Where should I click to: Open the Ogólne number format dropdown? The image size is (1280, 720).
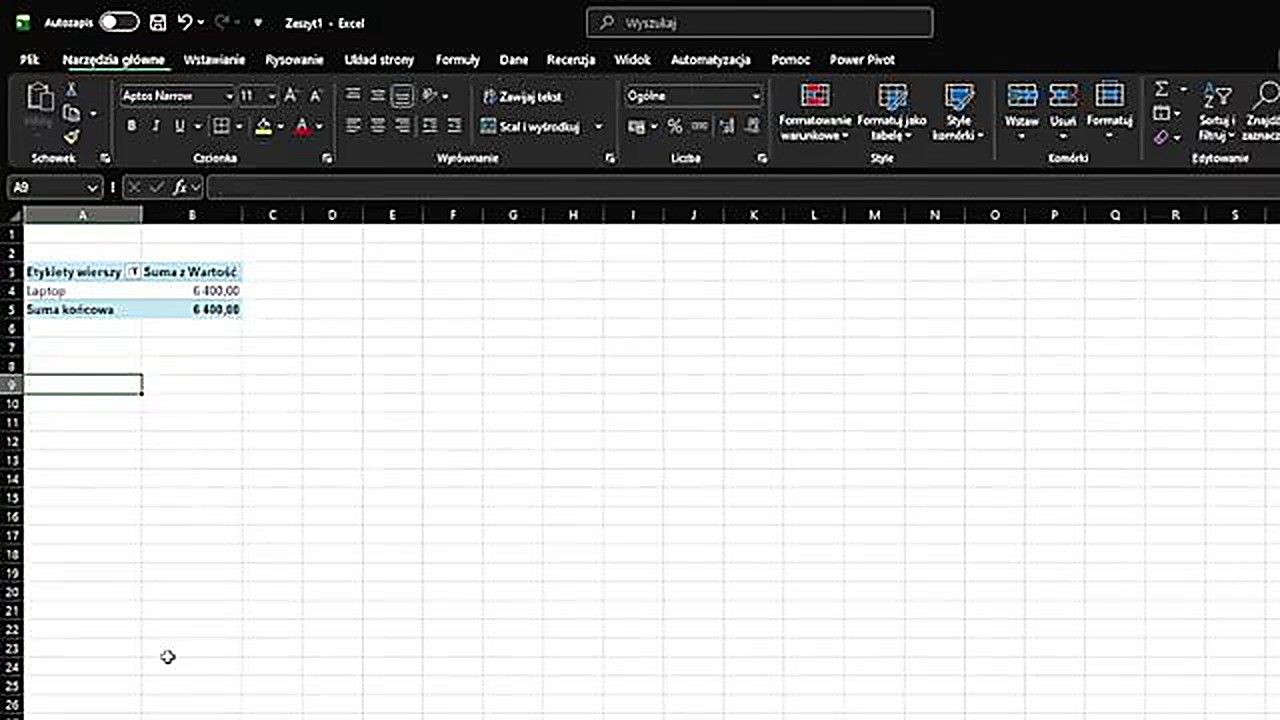tap(755, 96)
